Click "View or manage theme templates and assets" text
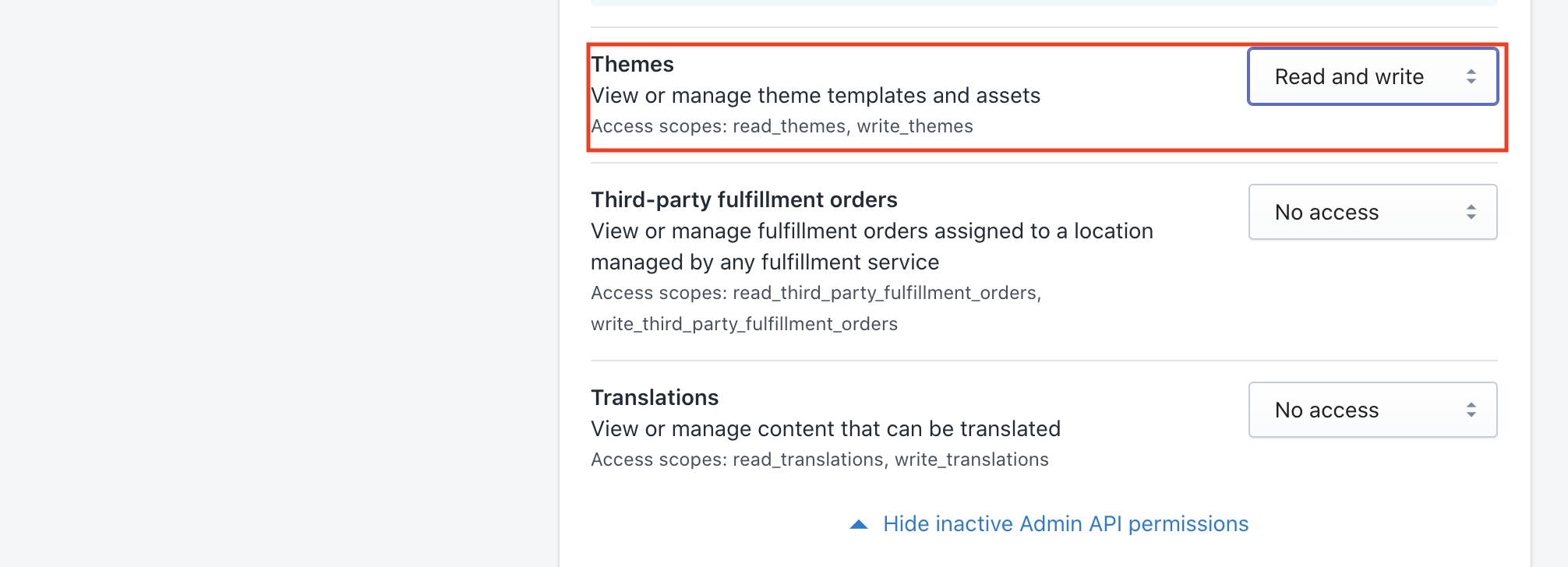 pos(815,95)
